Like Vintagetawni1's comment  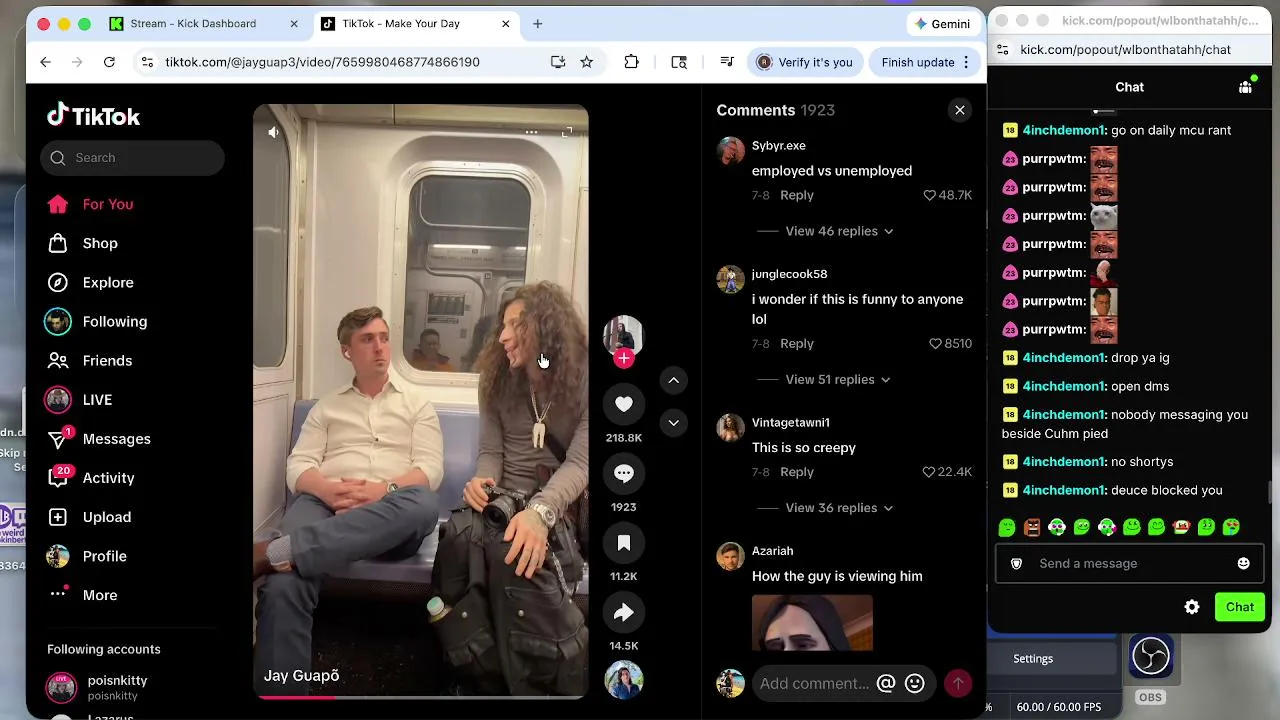(929, 472)
